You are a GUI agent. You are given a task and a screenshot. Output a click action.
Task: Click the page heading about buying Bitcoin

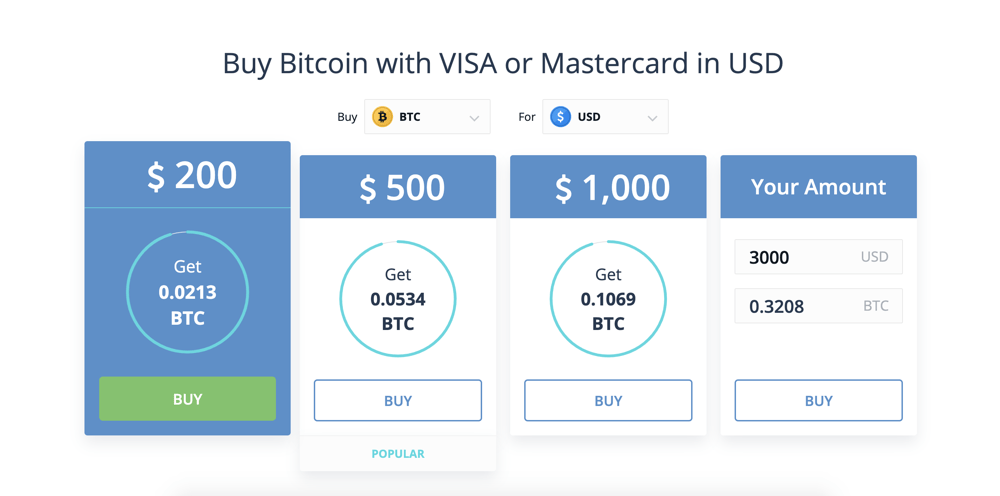coord(503,64)
